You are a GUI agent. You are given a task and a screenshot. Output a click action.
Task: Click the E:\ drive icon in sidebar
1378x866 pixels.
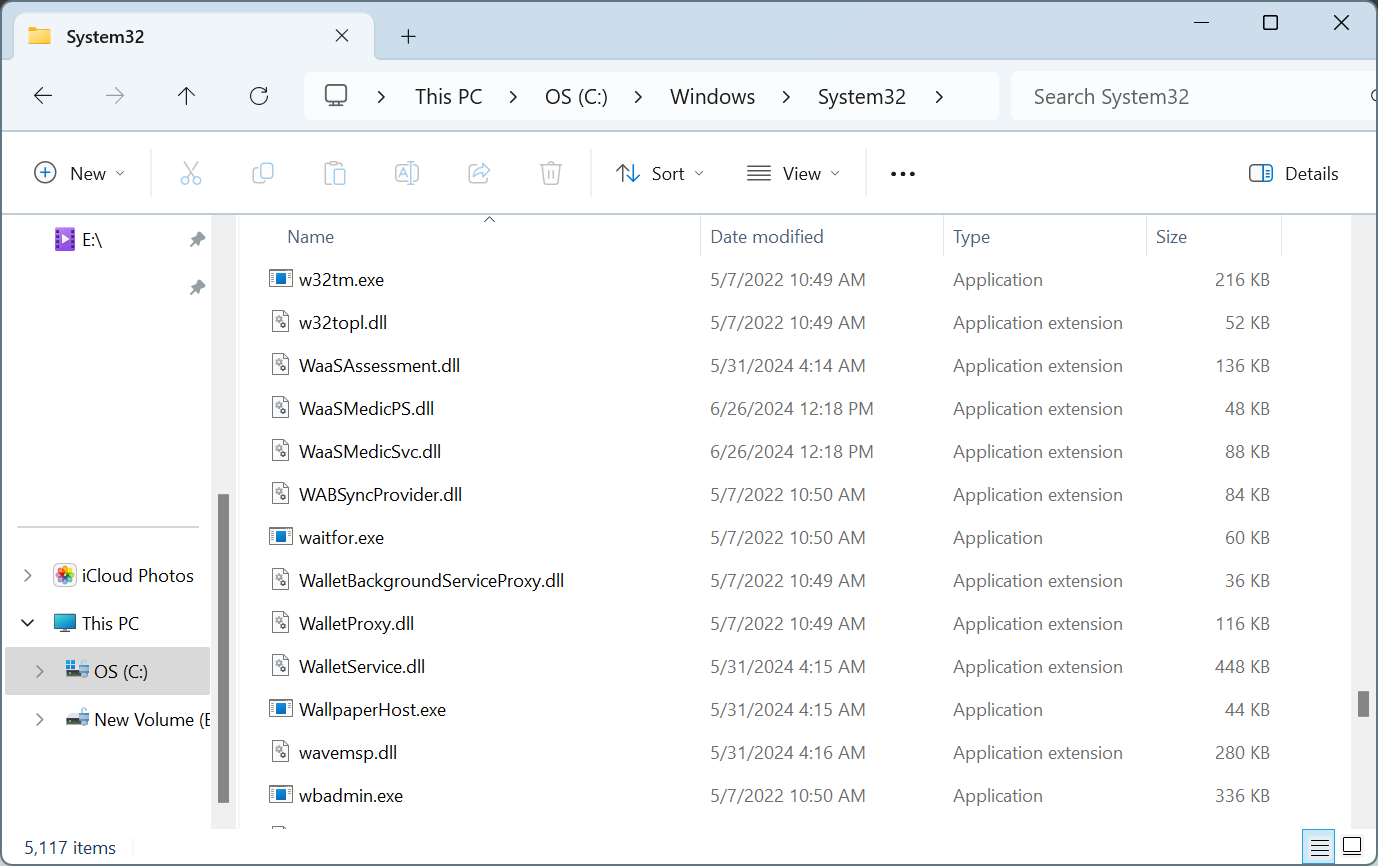click(x=65, y=239)
